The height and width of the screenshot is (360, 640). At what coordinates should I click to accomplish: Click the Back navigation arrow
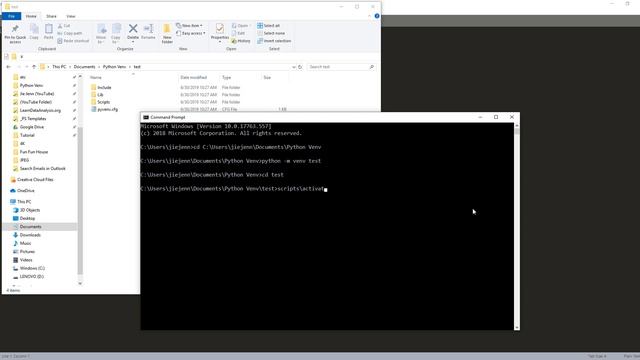point(9,67)
